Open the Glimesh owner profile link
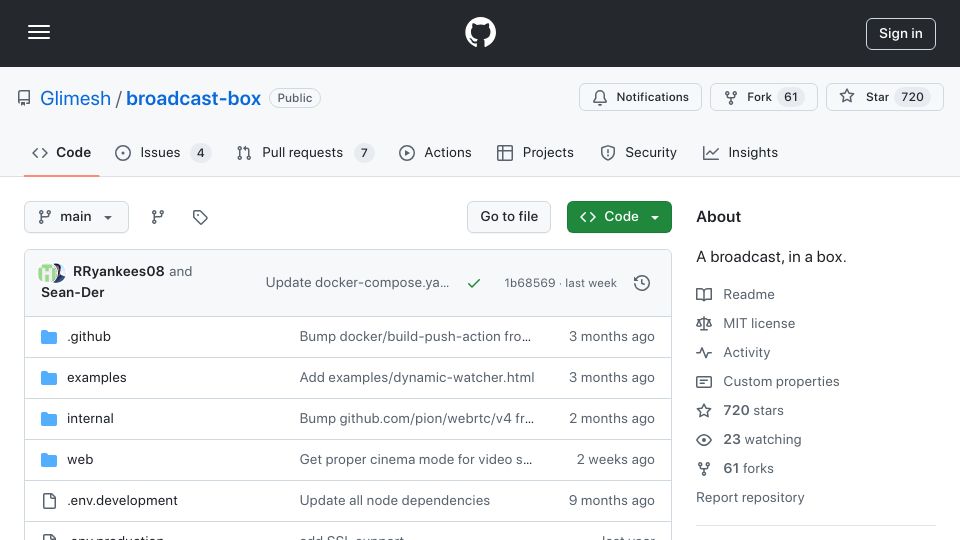This screenshot has height=540, width=960. 75,98
